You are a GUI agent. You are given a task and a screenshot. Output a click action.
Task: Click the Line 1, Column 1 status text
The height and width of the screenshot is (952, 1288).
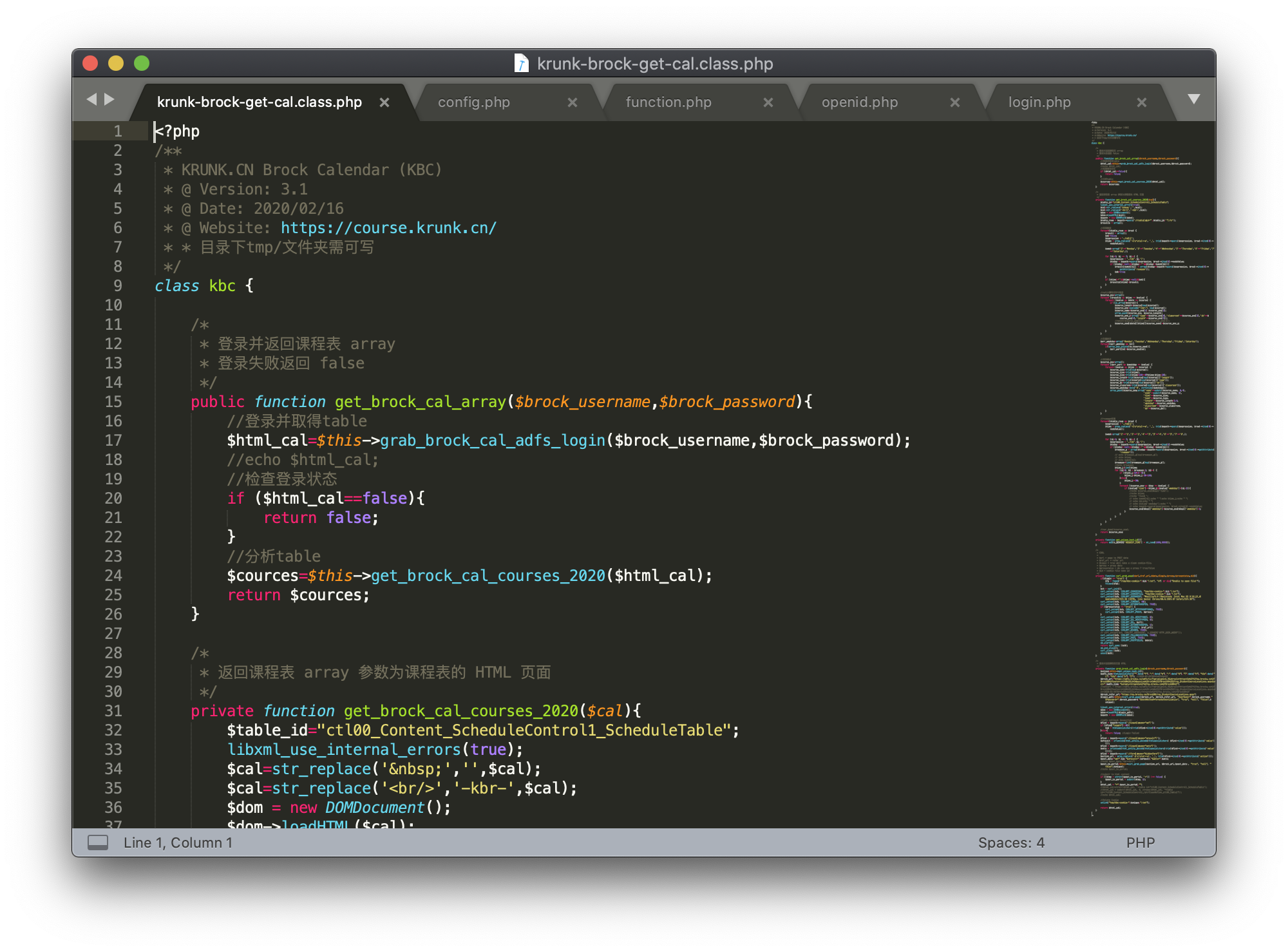click(178, 843)
